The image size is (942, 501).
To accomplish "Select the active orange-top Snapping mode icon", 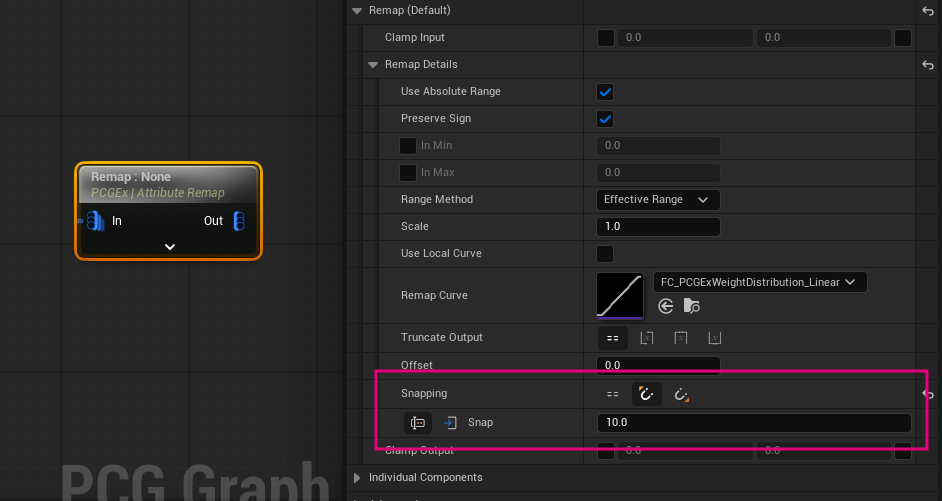I will [x=646, y=395].
